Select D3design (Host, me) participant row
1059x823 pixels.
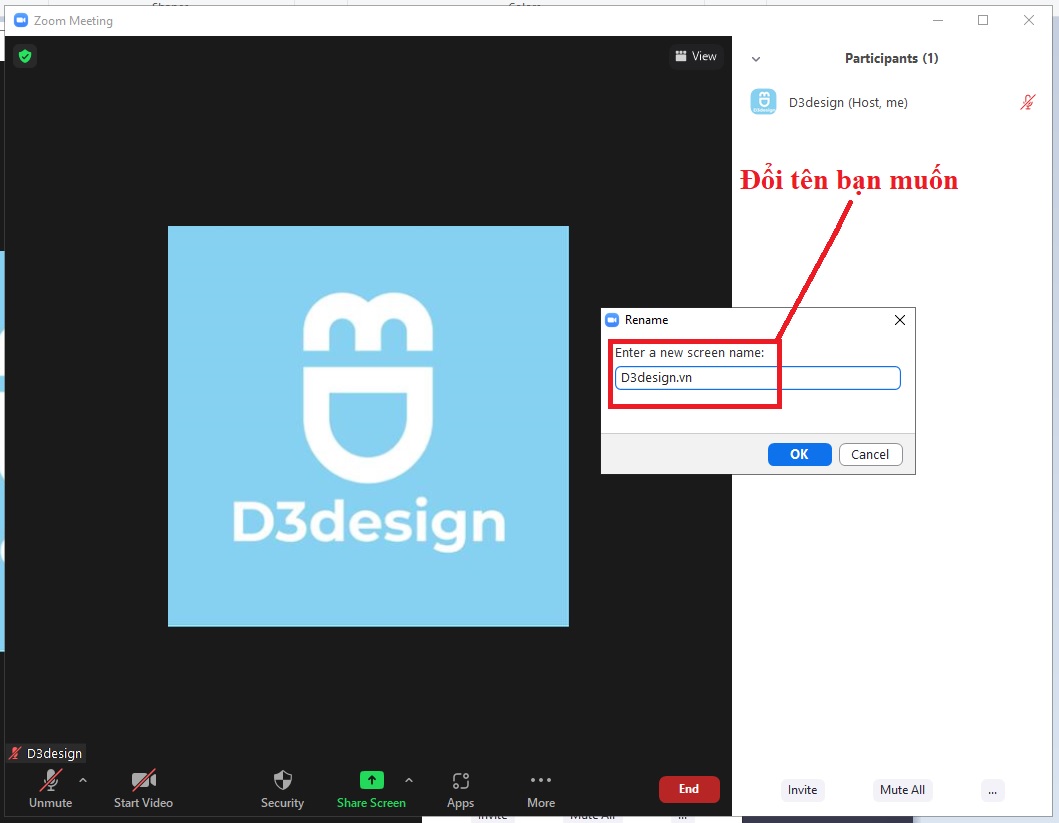pos(894,102)
